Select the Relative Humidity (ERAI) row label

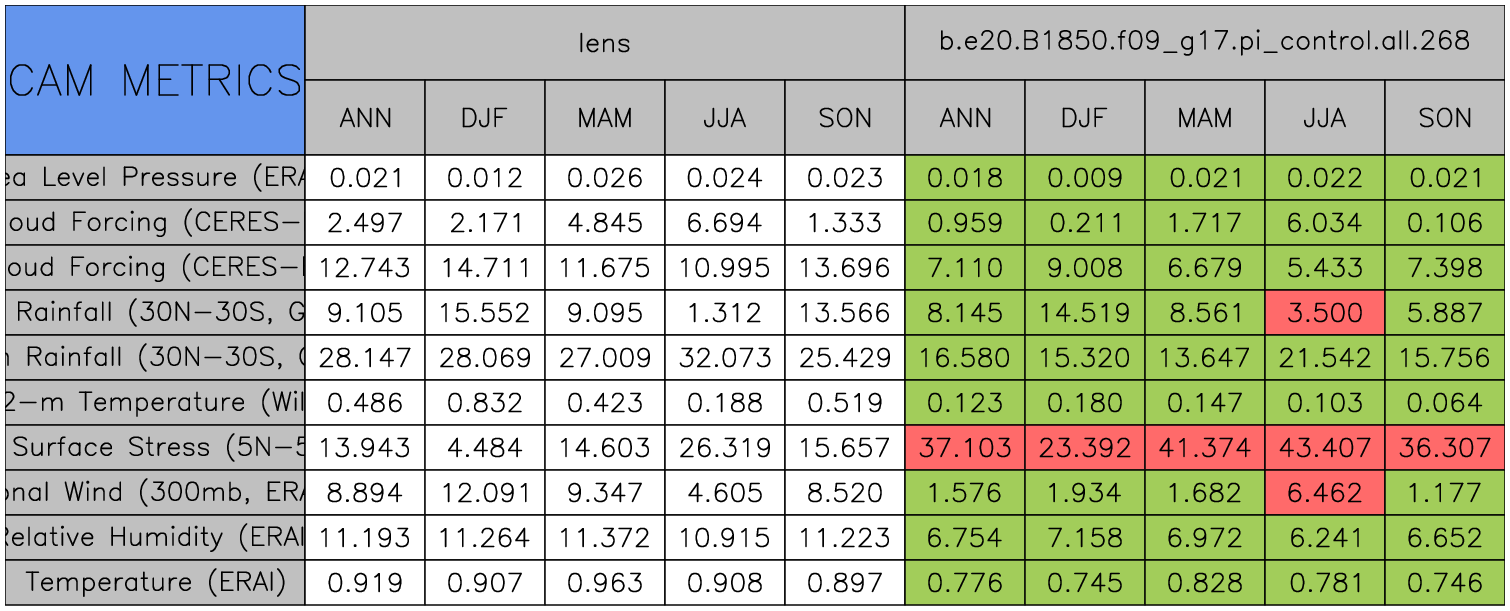(155, 538)
